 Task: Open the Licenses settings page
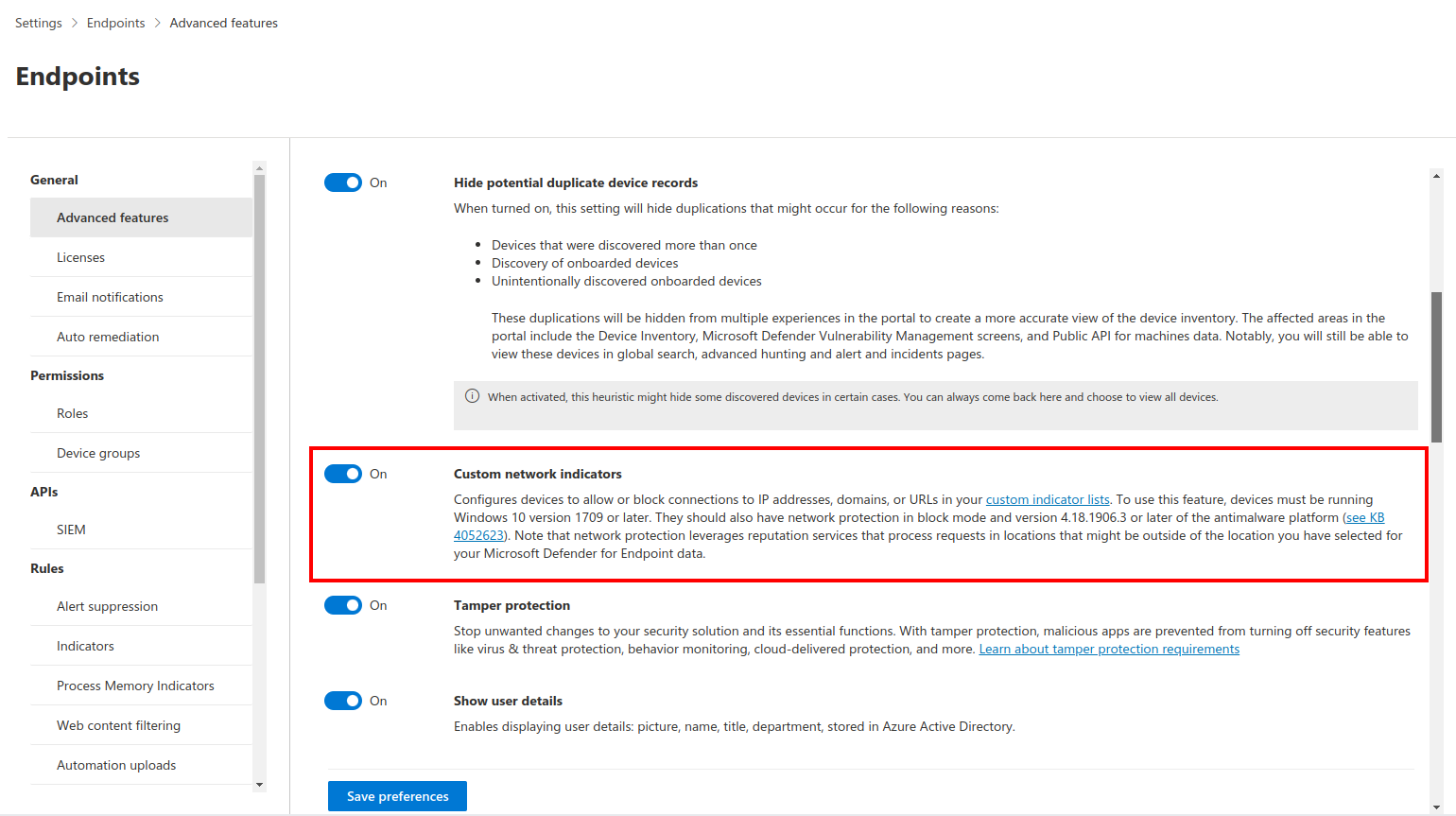[x=80, y=257]
